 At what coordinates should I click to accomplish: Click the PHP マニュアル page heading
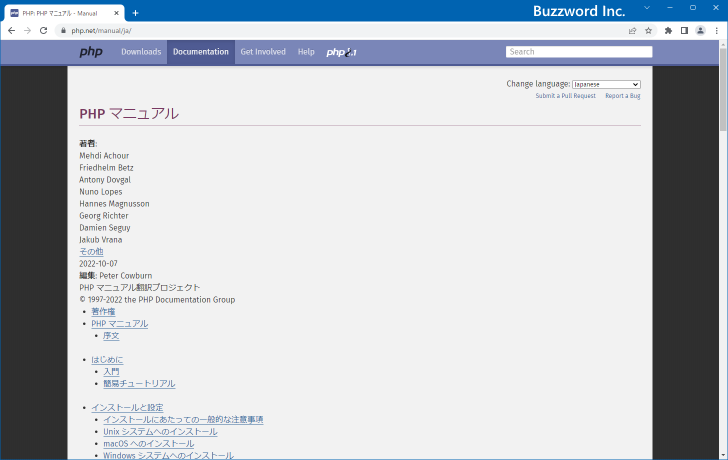click(129, 114)
